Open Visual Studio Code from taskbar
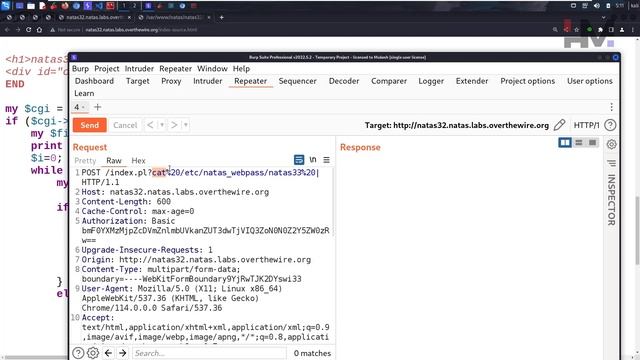640x360 pixels. (99, 6)
